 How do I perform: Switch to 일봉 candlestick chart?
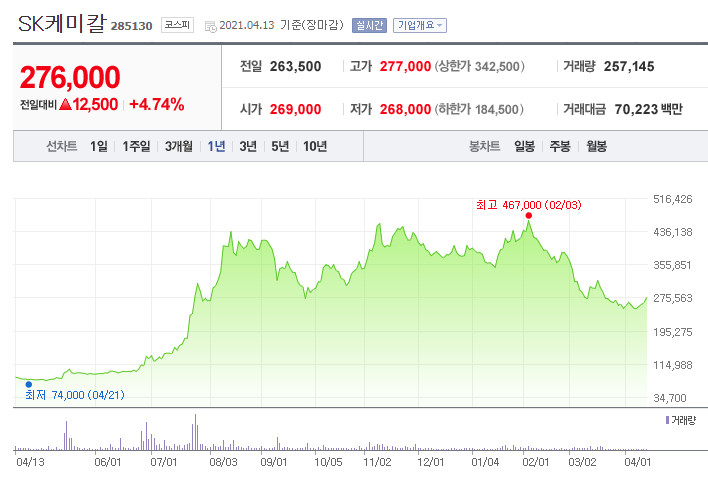click(x=524, y=146)
